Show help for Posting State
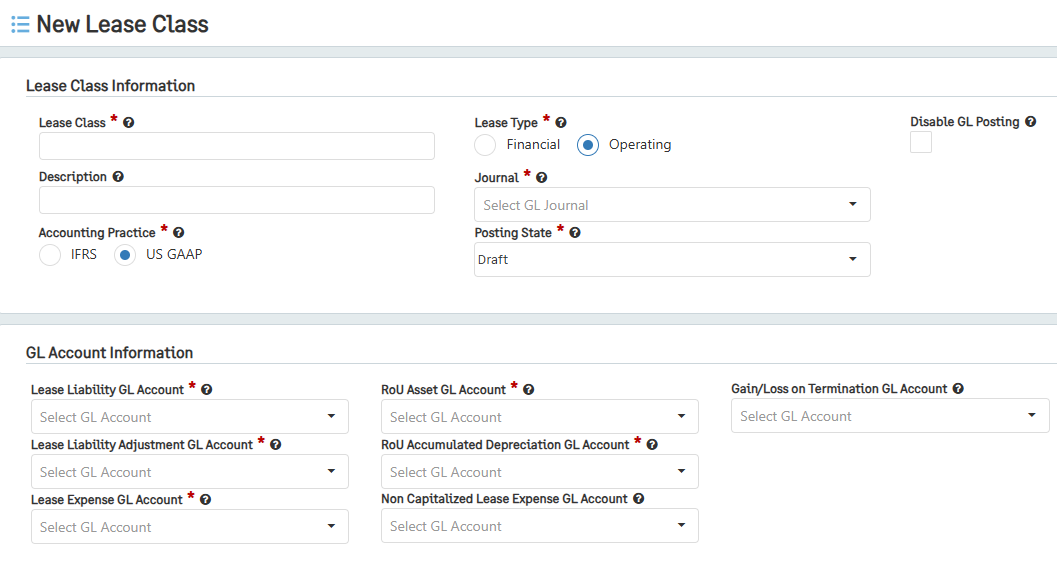The width and height of the screenshot is (1057, 578). [x=575, y=233]
